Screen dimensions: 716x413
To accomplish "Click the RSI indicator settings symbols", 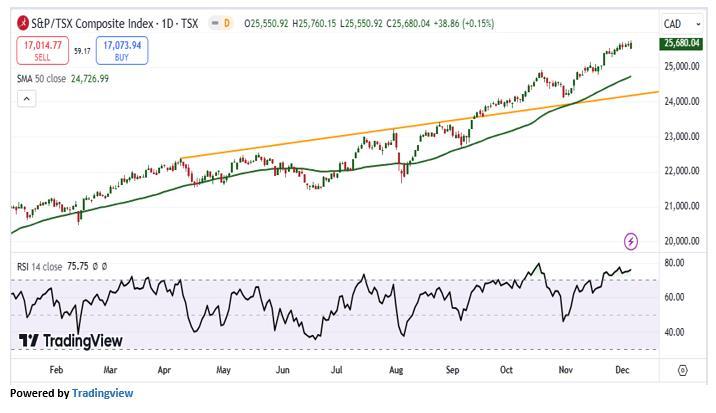I will [x=99, y=267].
